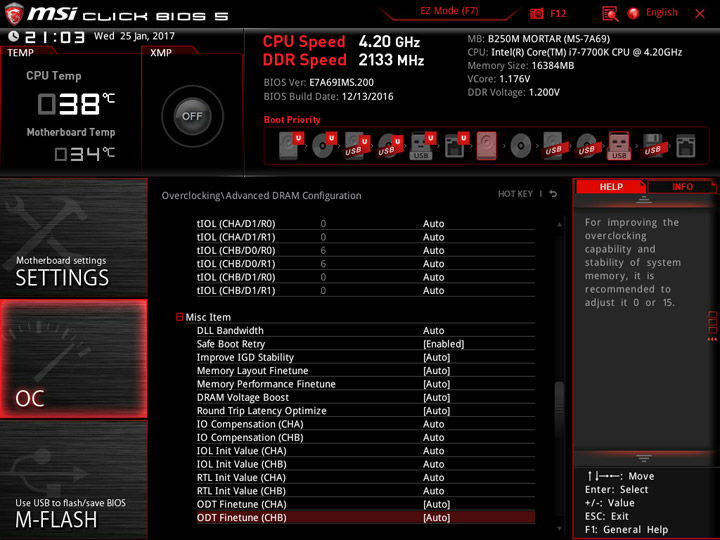Open the BIOS search magnifier icon
Viewport: 720px width, 540px height.
pos(610,14)
